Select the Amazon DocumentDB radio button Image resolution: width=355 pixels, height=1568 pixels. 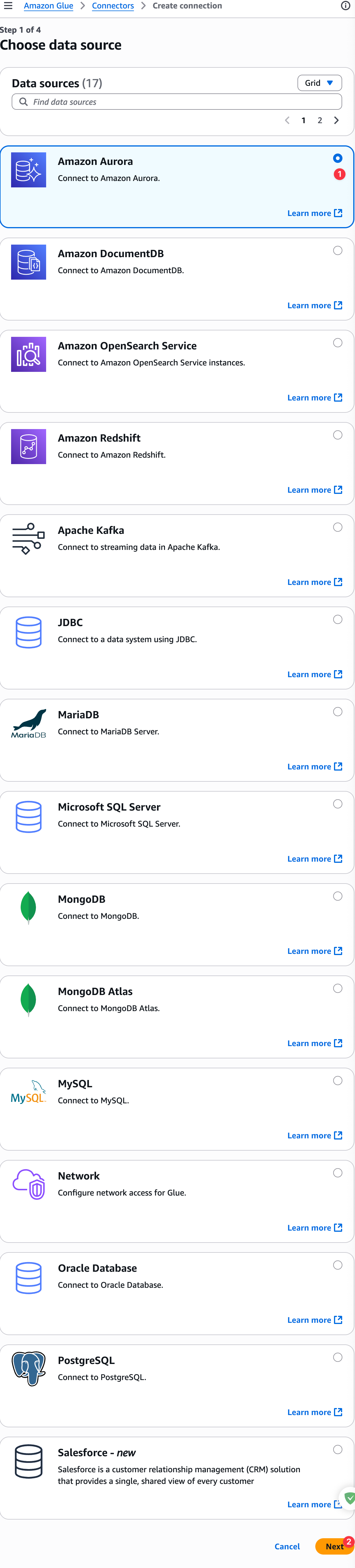click(x=338, y=251)
